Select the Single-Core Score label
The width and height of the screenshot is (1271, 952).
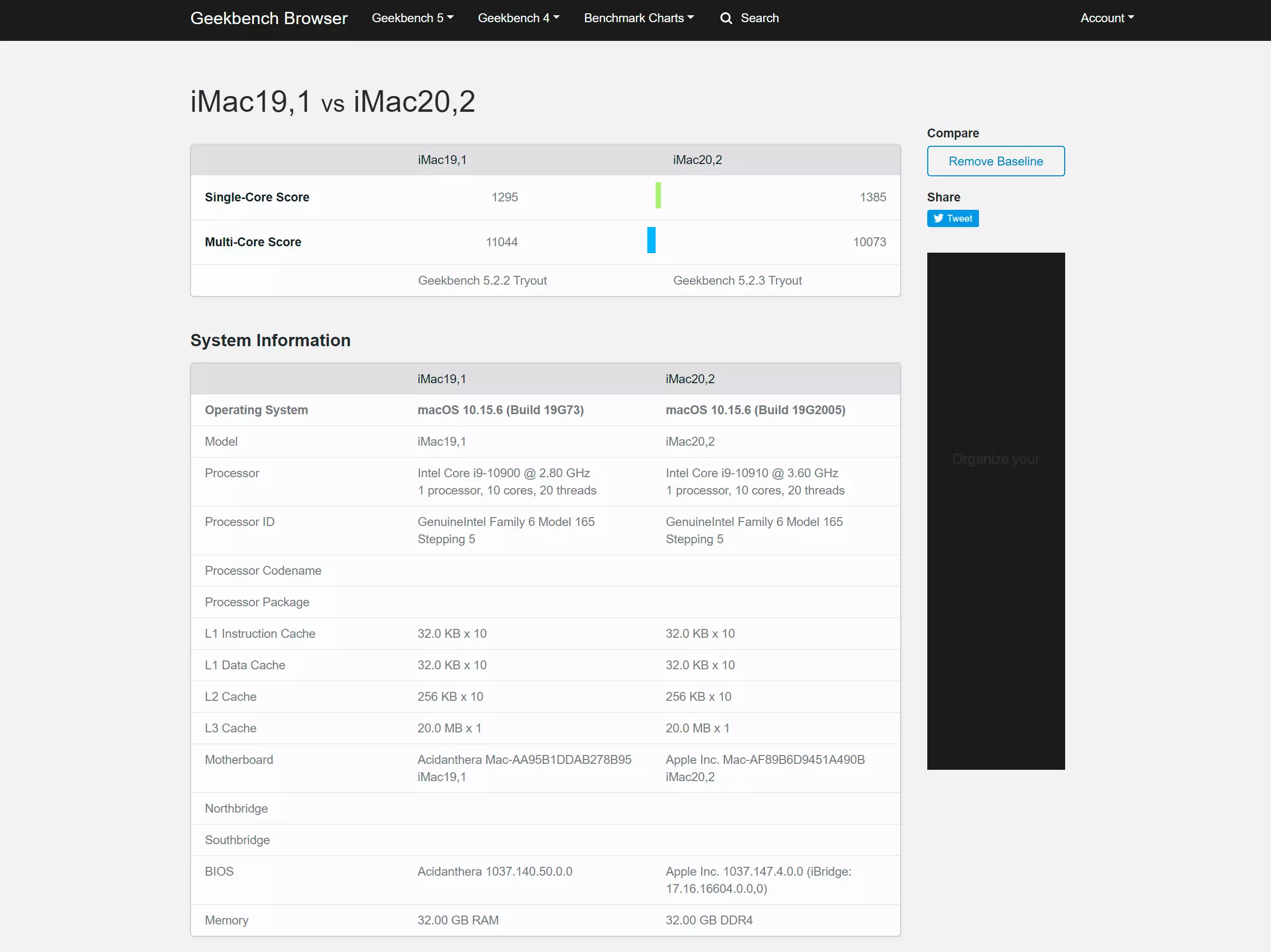tap(257, 197)
